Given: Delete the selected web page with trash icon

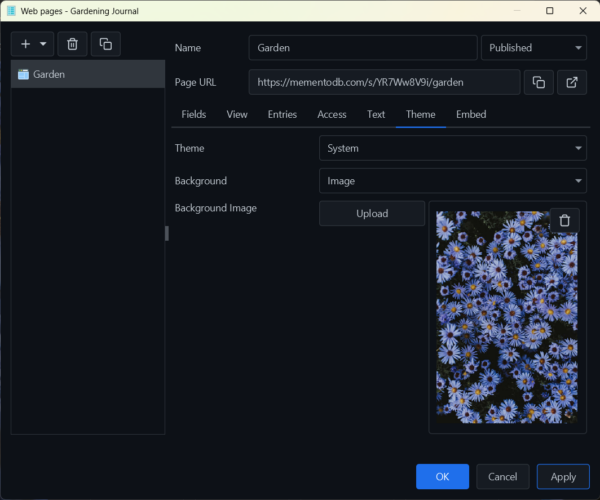Looking at the screenshot, I should [71, 44].
